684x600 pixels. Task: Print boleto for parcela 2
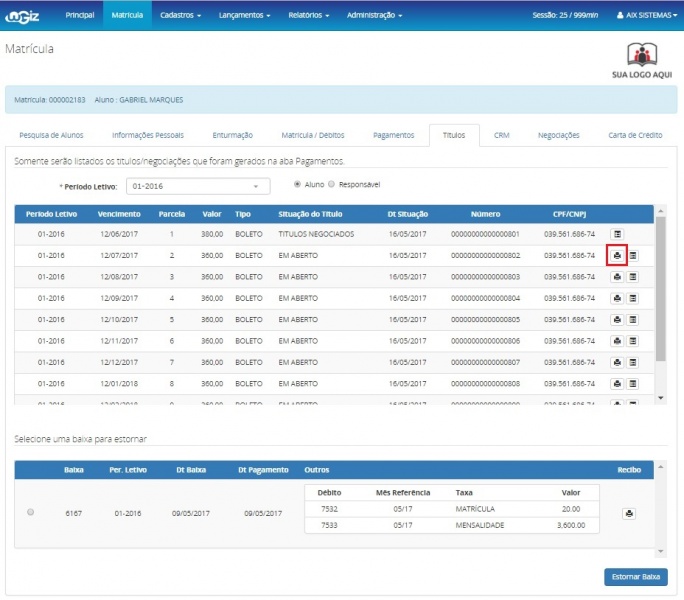(617, 255)
